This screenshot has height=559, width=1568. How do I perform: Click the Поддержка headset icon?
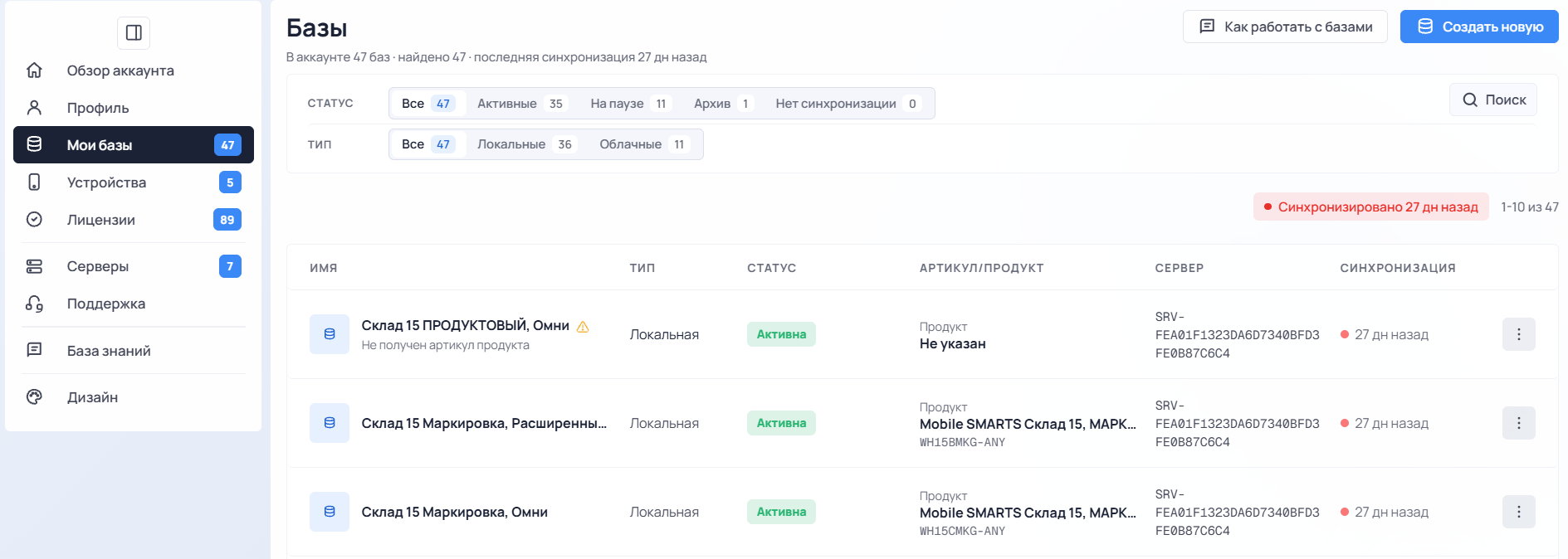[34, 304]
